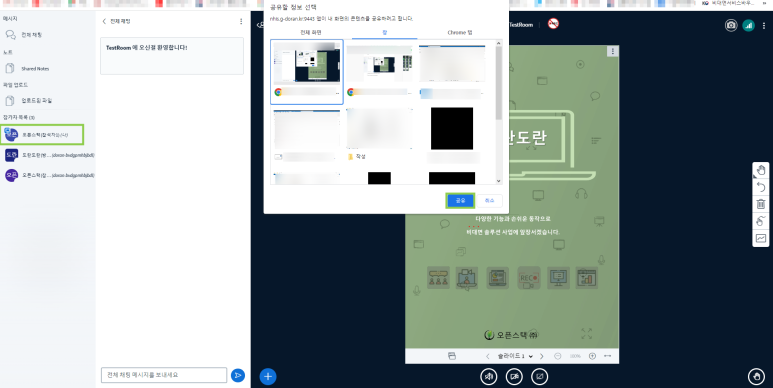
Task: Focus the chat message input field
Action: 164,375
